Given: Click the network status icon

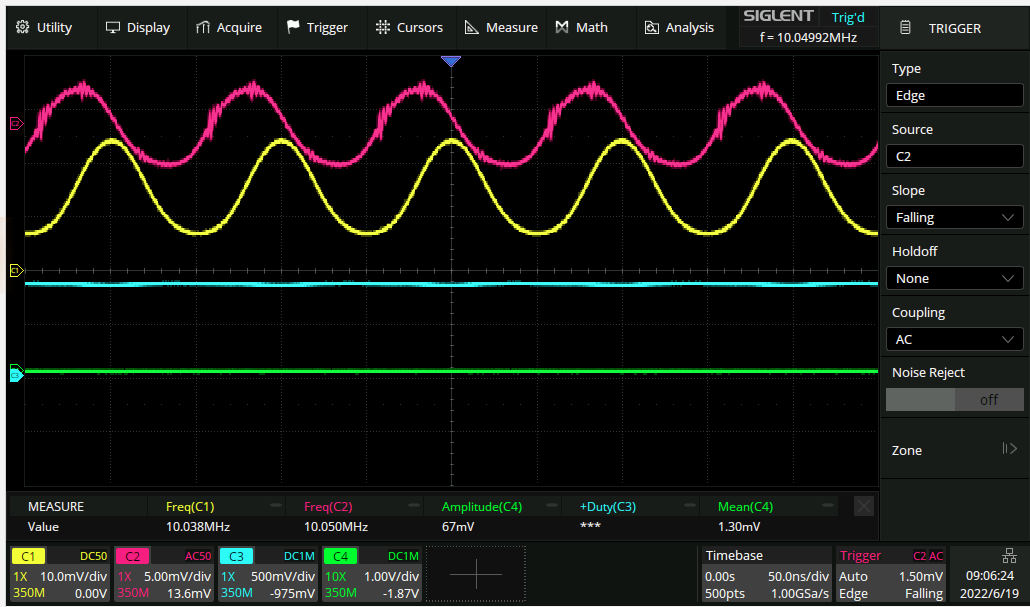Looking at the screenshot, I should pos(1008,555).
